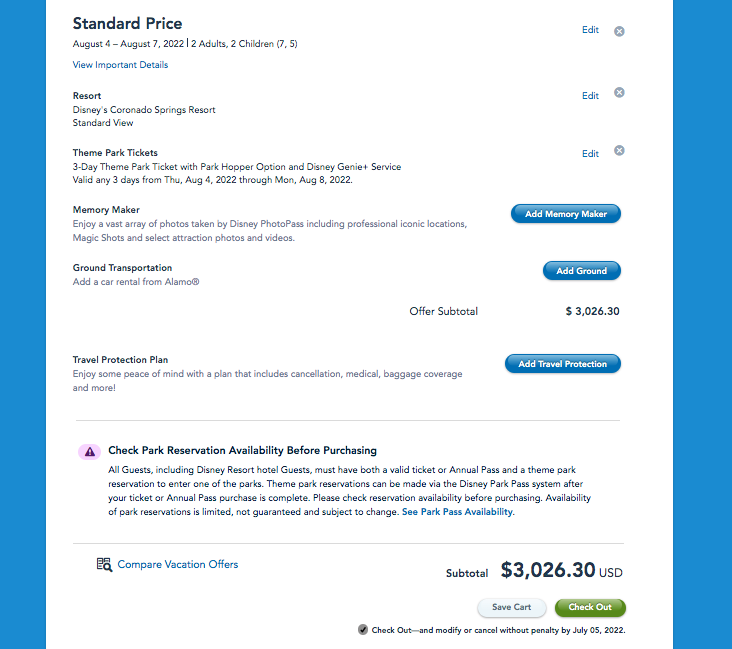The height and width of the screenshot is (649, 732).
Task: Click the purple warning triangle icon
Action: tap(89, 451)
